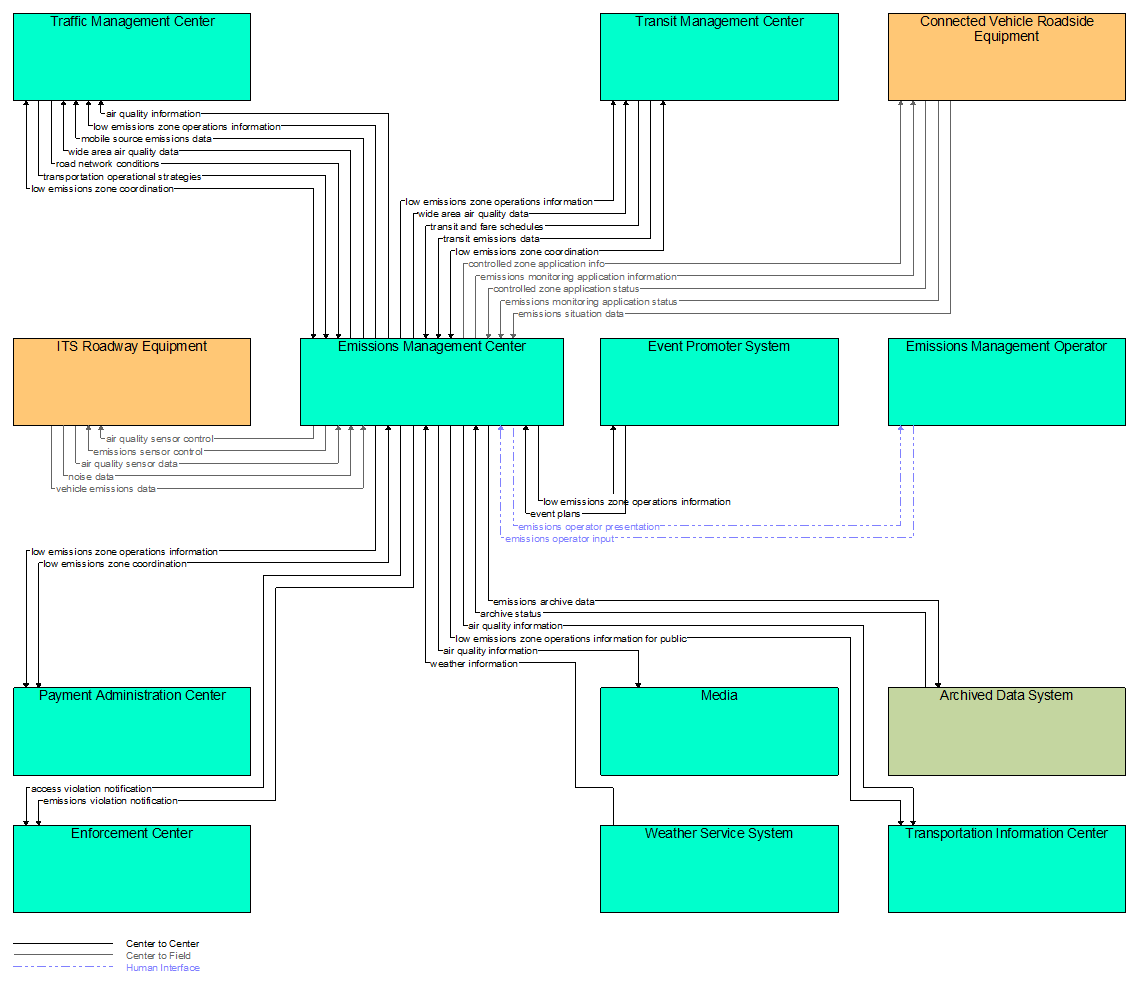
Task: Click 'access violation notification' label
Action: 91,789
